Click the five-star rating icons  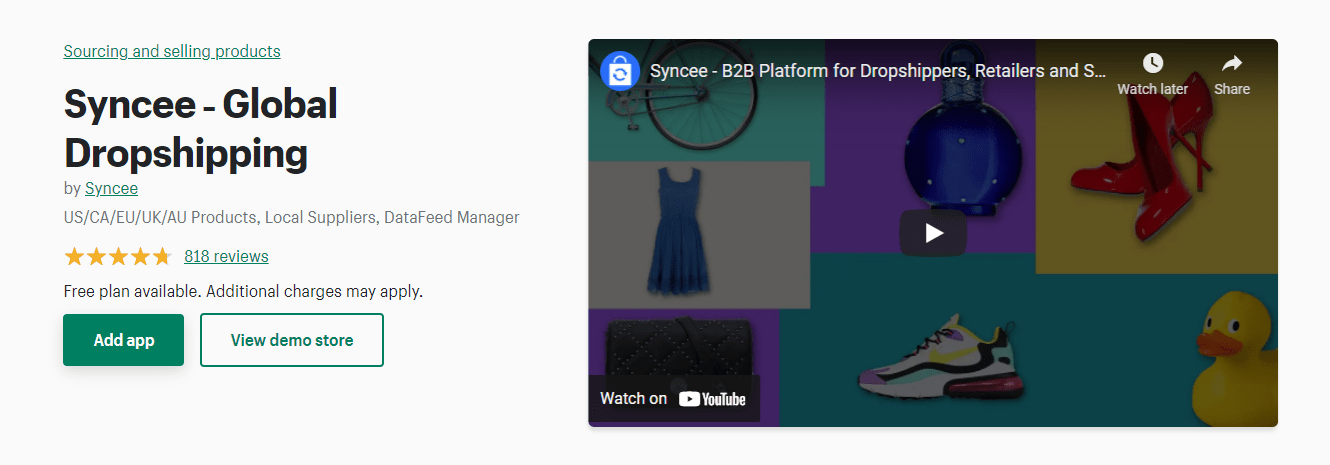(118, 257)
